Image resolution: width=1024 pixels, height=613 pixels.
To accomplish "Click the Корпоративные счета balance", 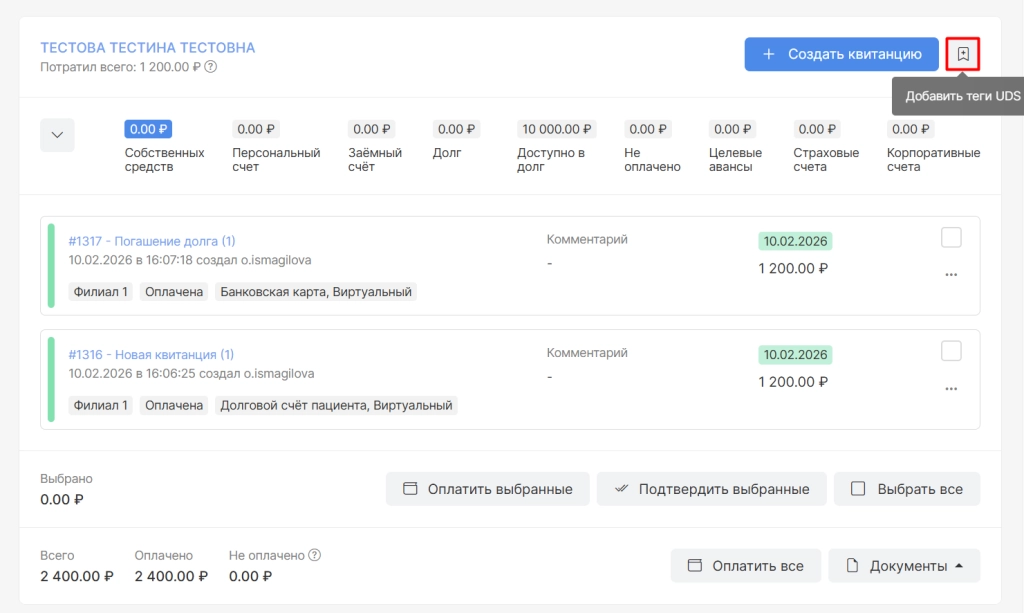I will coord(910,129).
